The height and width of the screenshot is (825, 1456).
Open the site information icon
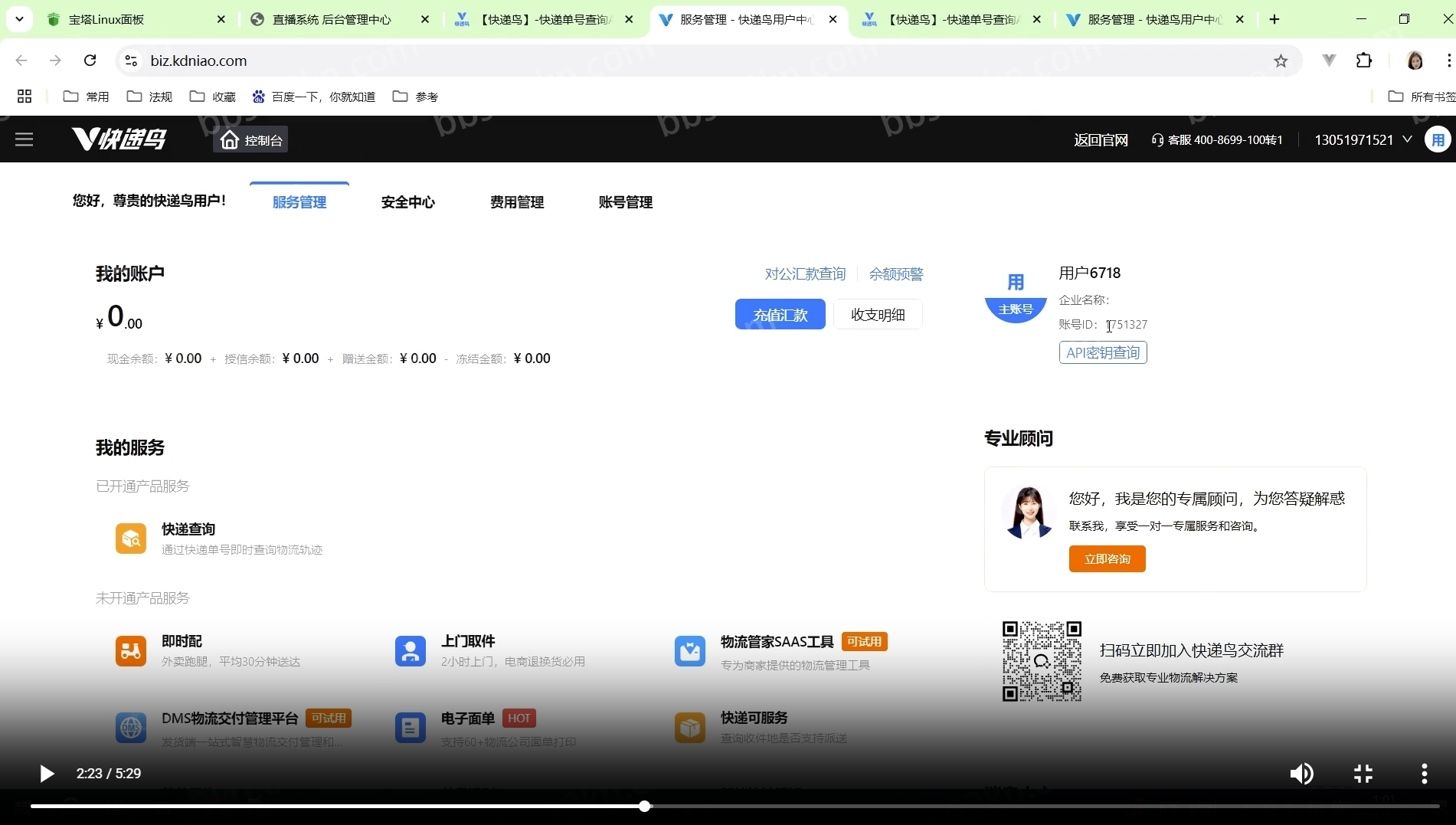[131, 61]
